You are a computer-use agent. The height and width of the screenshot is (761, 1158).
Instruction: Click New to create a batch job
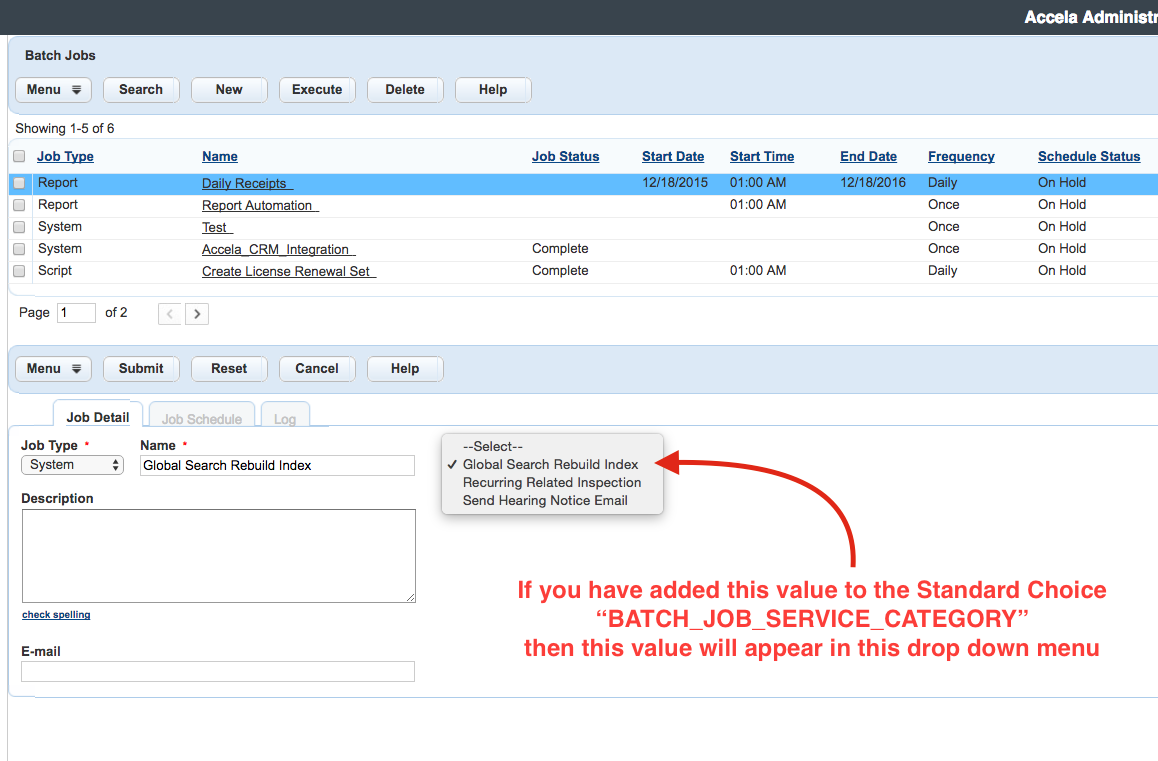coord(229,90)
